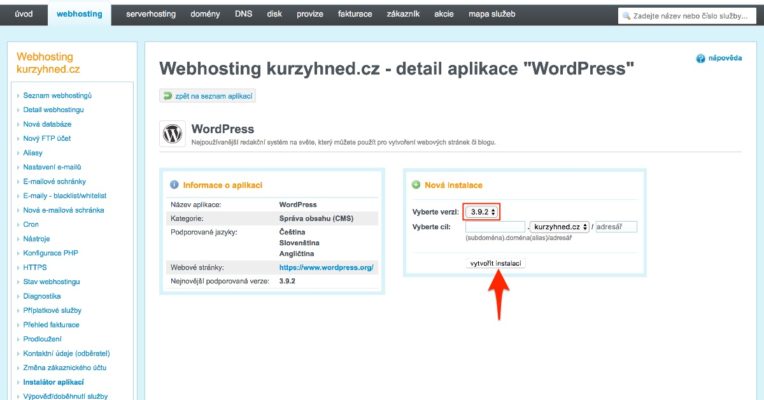Viewport: 764px width, 400px height.
Task: Open the https://www.wordpress.org/ link
Action: coord(326,267)
